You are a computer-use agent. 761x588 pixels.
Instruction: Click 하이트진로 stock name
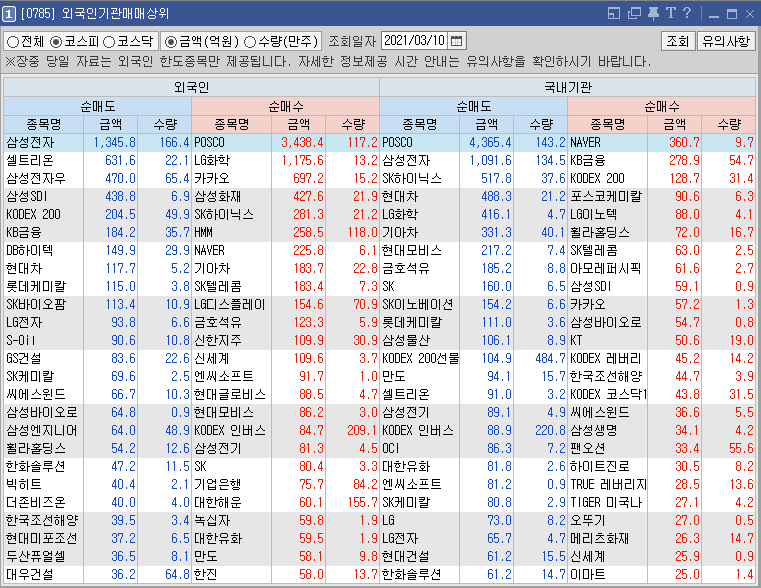tap(600, 466)
